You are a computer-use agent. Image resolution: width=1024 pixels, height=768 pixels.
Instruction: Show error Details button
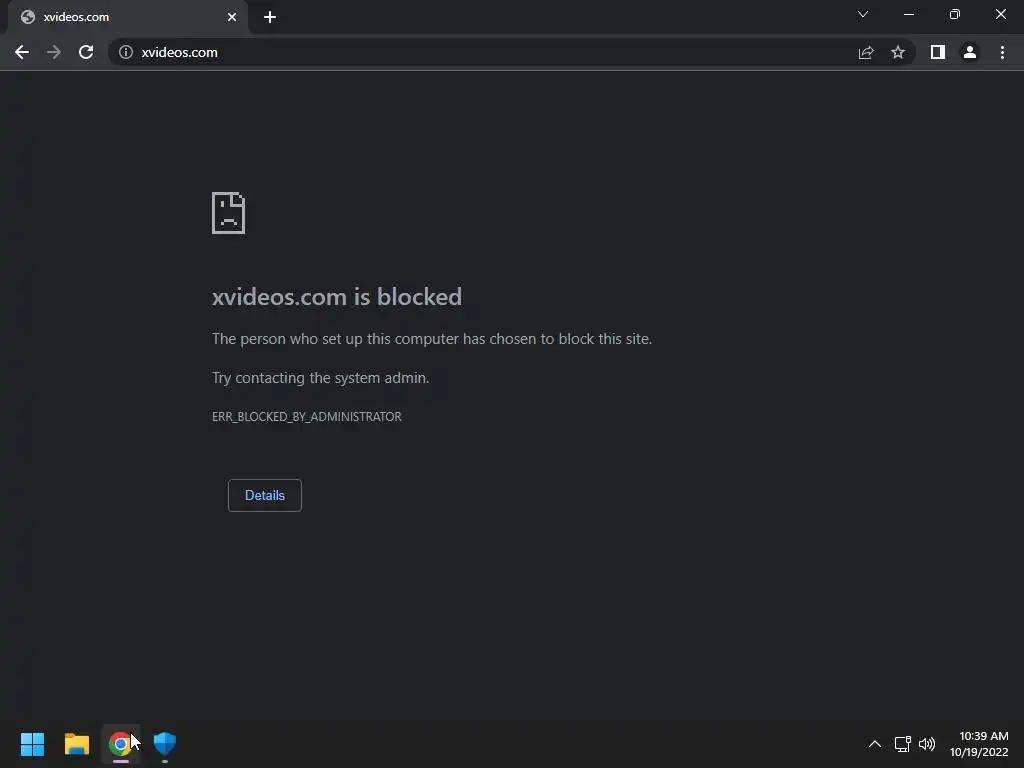264,496
